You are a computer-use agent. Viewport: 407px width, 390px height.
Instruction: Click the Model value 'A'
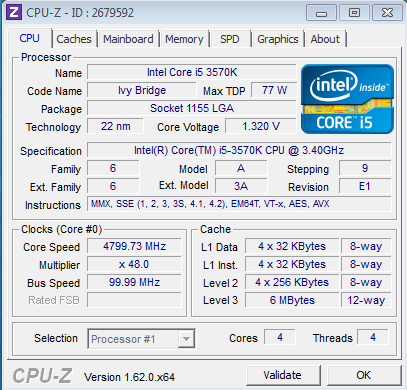[x=241, y=168]
